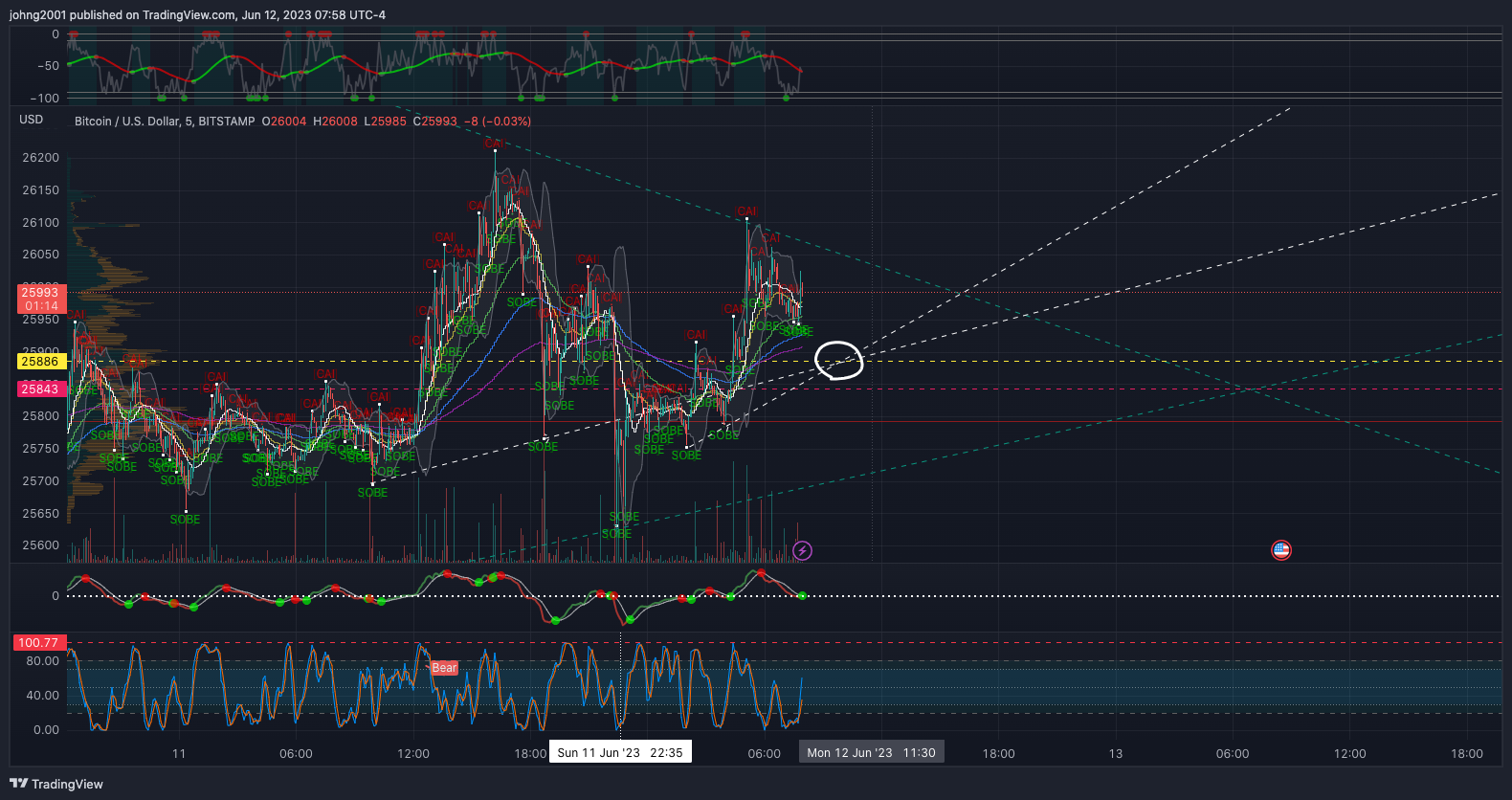Image resolution: width=1512 pixels, height=800 pixels.
Task: Select the close value C25993
Action: point(435,122)
